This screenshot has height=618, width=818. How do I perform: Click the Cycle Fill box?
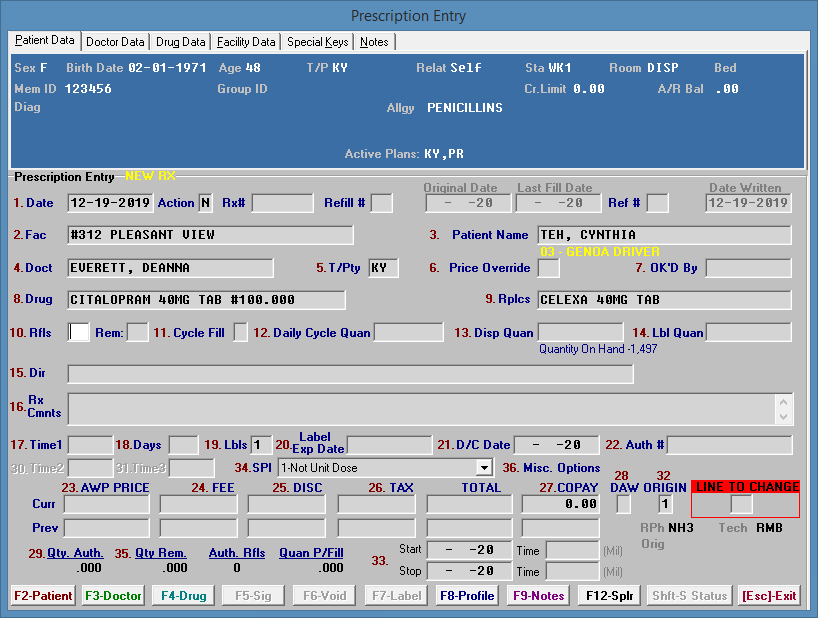[240, 332]
